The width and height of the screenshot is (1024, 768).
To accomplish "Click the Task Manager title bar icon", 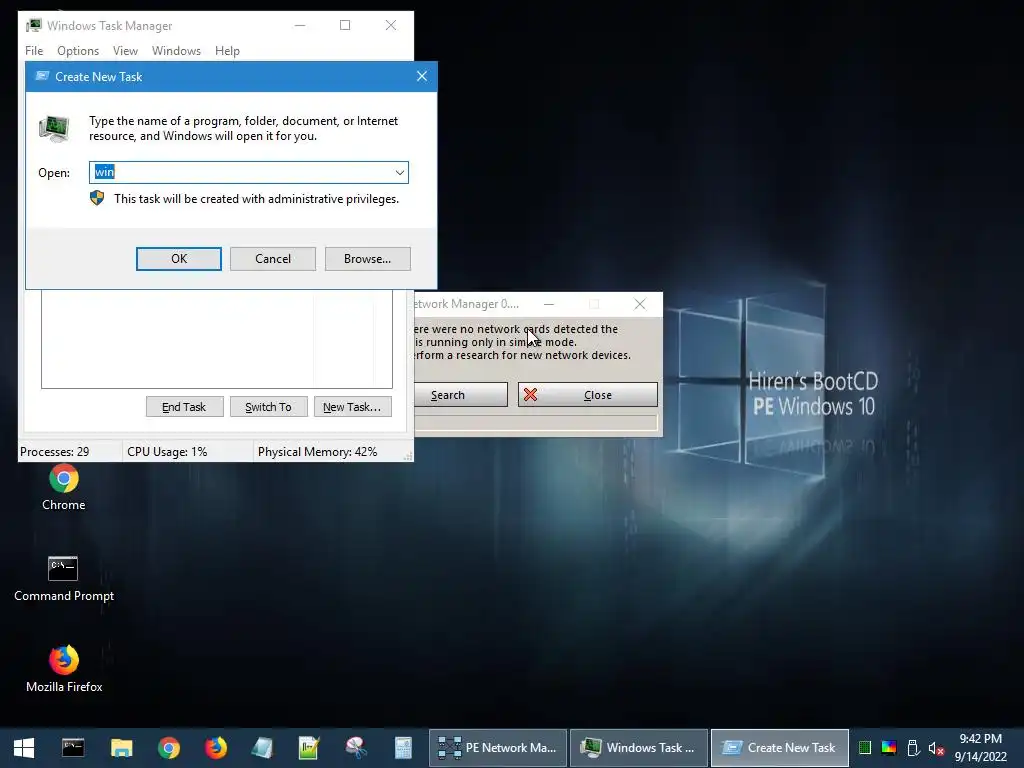I will coord(34,25).
